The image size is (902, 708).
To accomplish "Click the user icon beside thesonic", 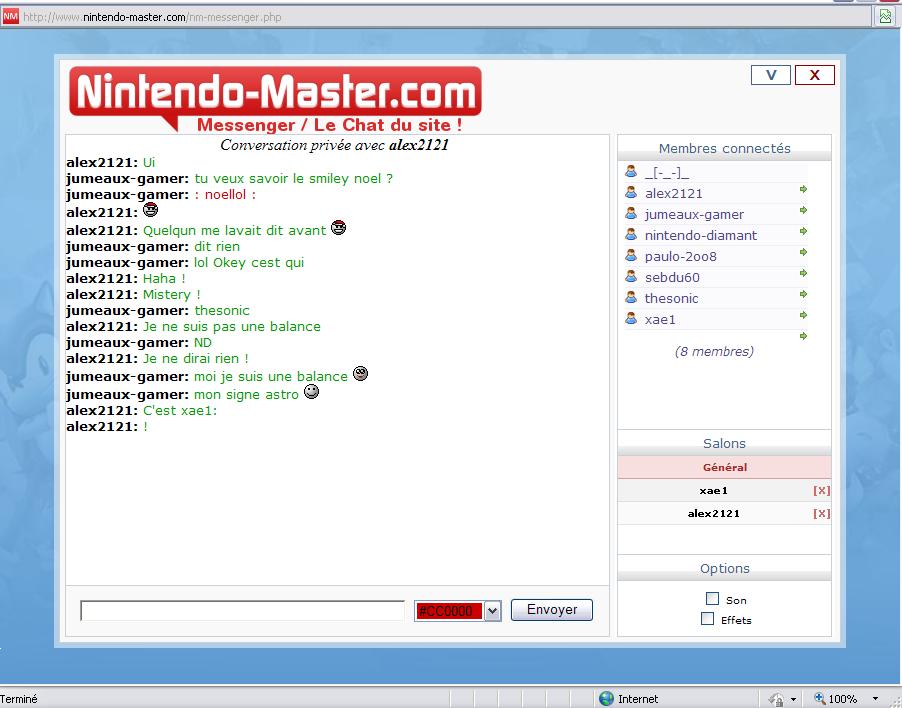I will 631,297.
